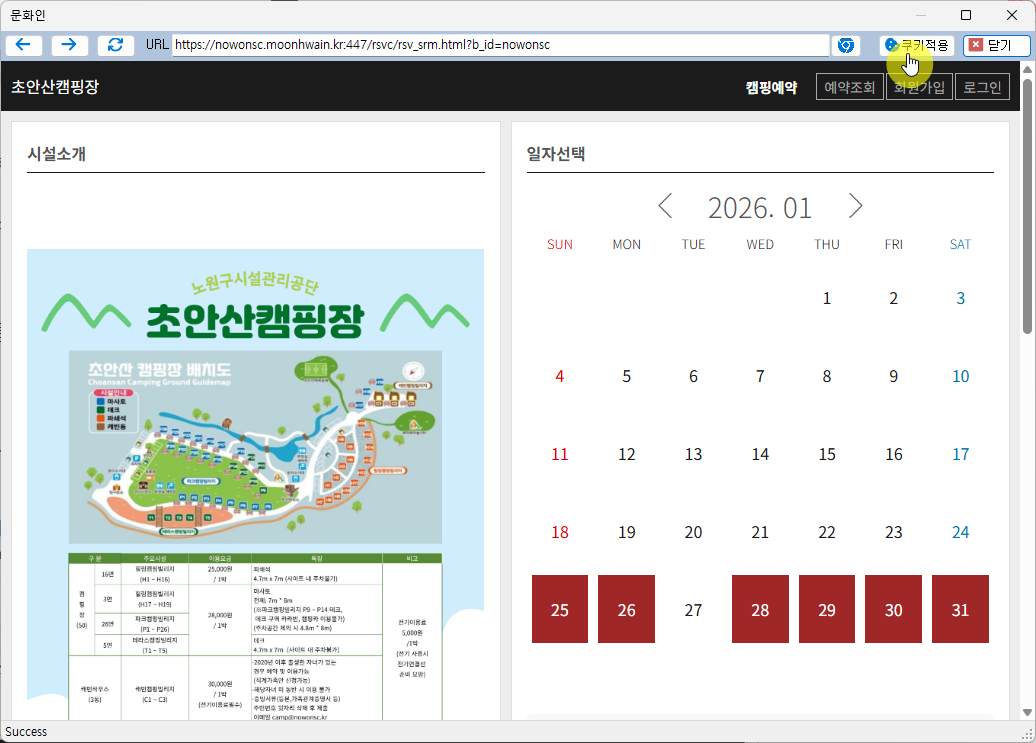Image resolution: width=1036 pixels, height=743 pixels.
Task: Select January 29 on the calendar
Action: pyautogui.click(x=827, y=609)
